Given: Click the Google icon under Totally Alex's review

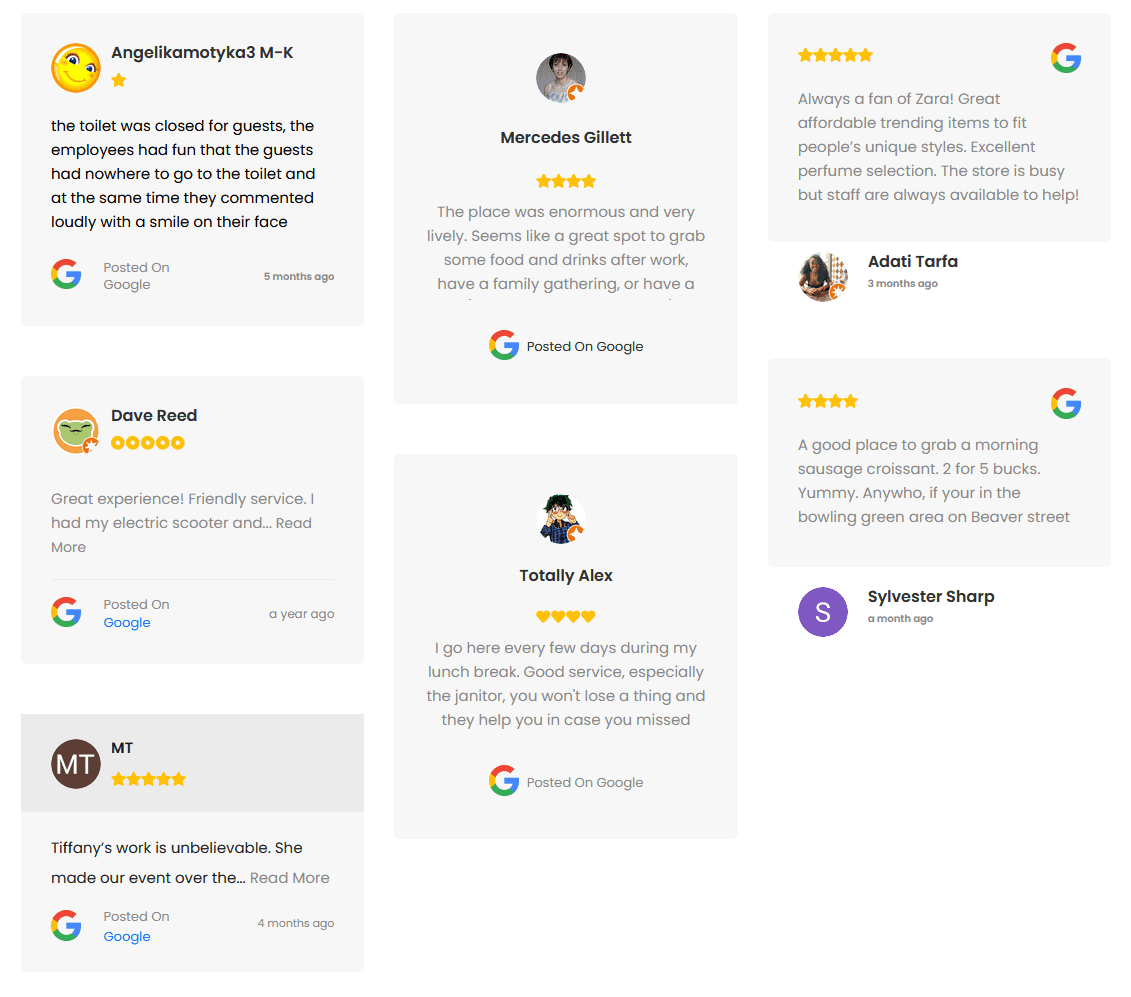Looking at the screenshot, I should pyautogui.click(x=505, y=781).
